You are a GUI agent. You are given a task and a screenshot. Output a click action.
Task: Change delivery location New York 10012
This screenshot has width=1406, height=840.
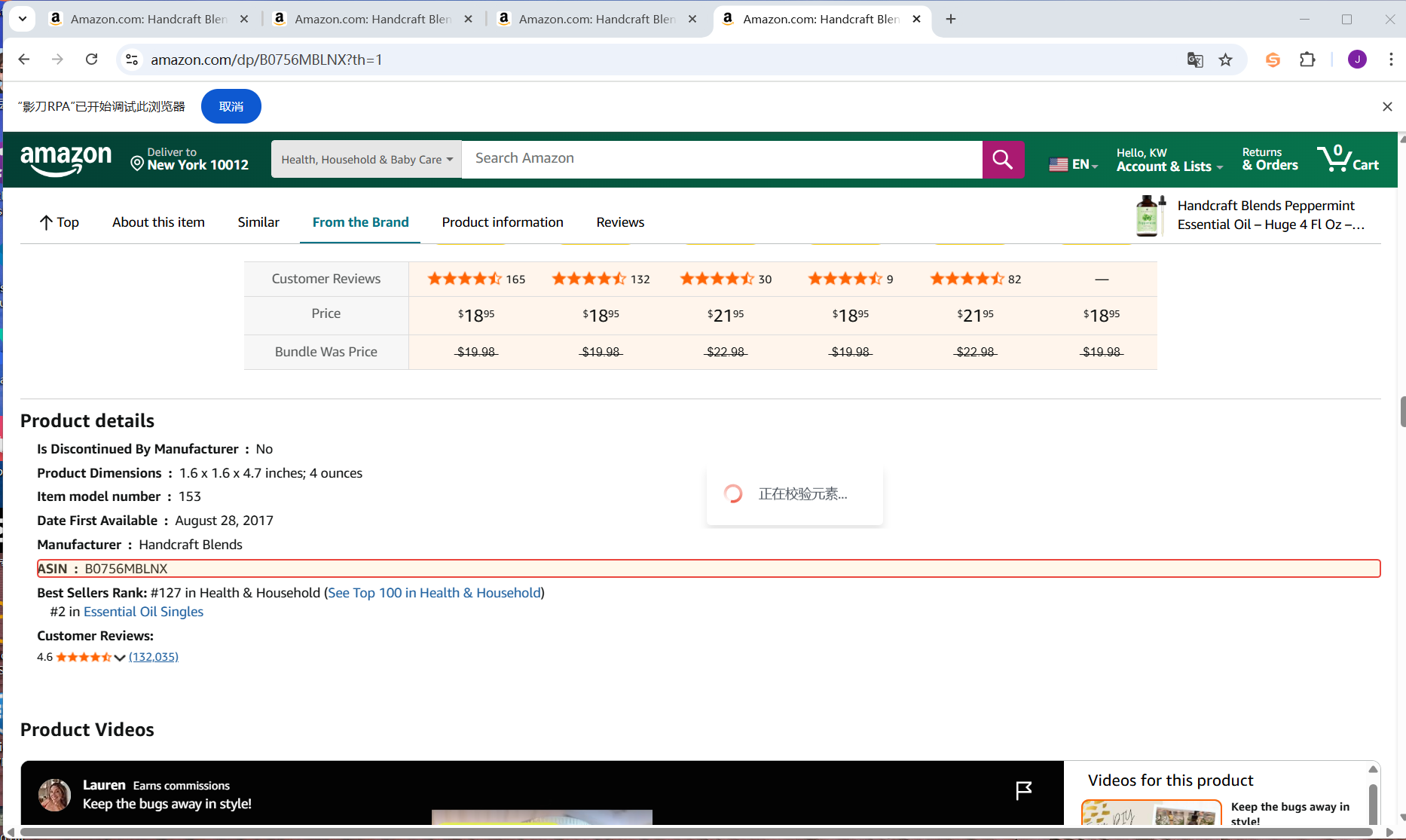coord(190,159)
